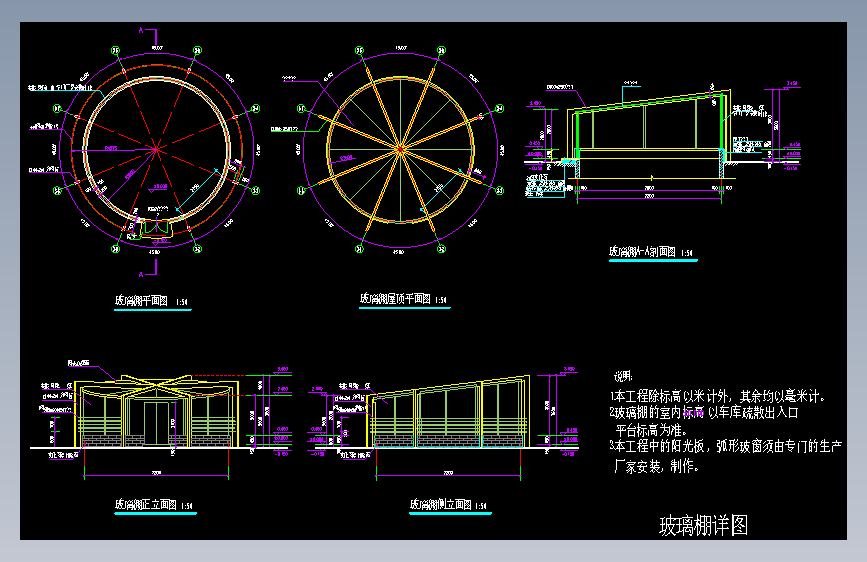Image resolution: width=867 pixels, height=562 pixels.
Task: Click the title "玻璃棚屋顶平面图 1:50"
Action: tap(403, 299)
